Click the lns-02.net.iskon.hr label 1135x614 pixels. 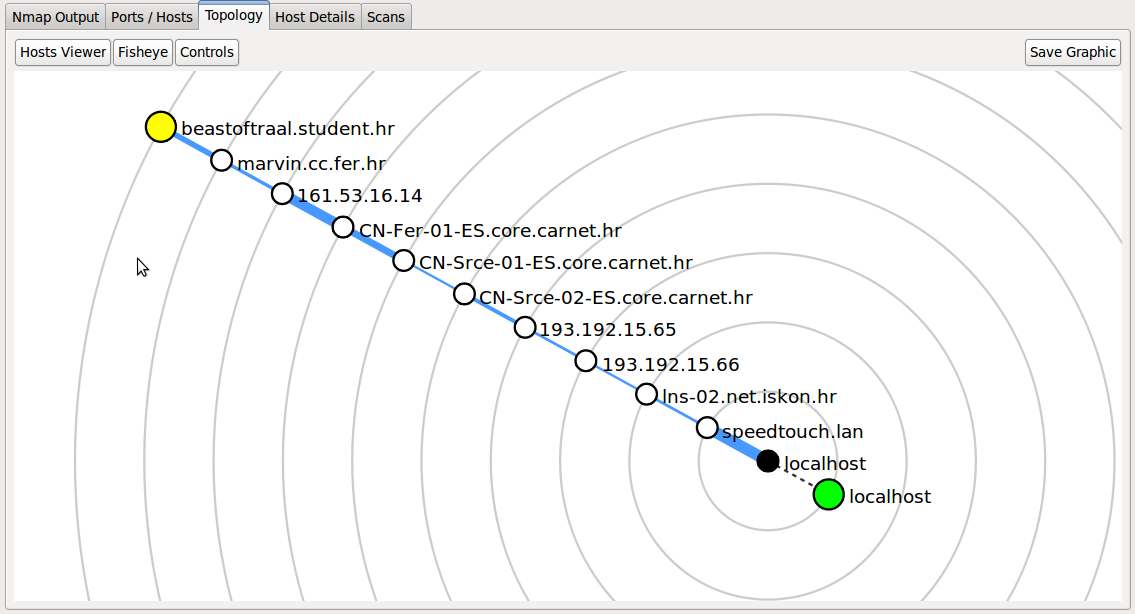point(749,397)
